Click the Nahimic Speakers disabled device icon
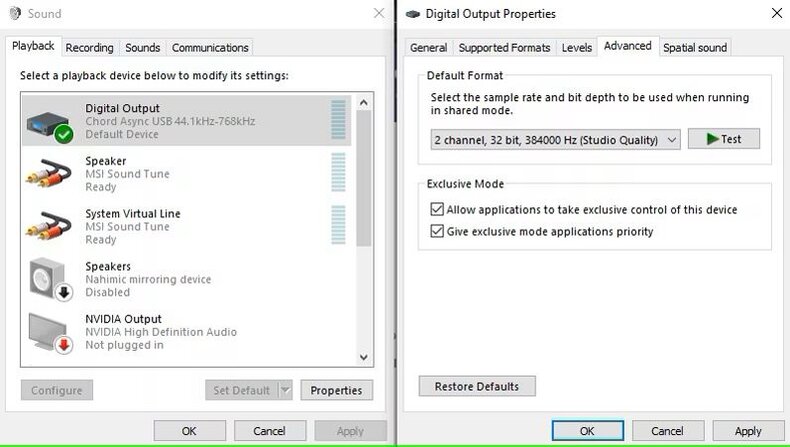This screenshot has height=447, width=790. (51, 279)
